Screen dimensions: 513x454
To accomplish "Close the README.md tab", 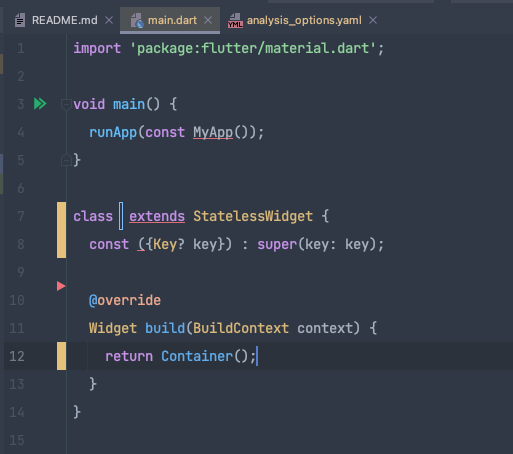I will (109, 20).
